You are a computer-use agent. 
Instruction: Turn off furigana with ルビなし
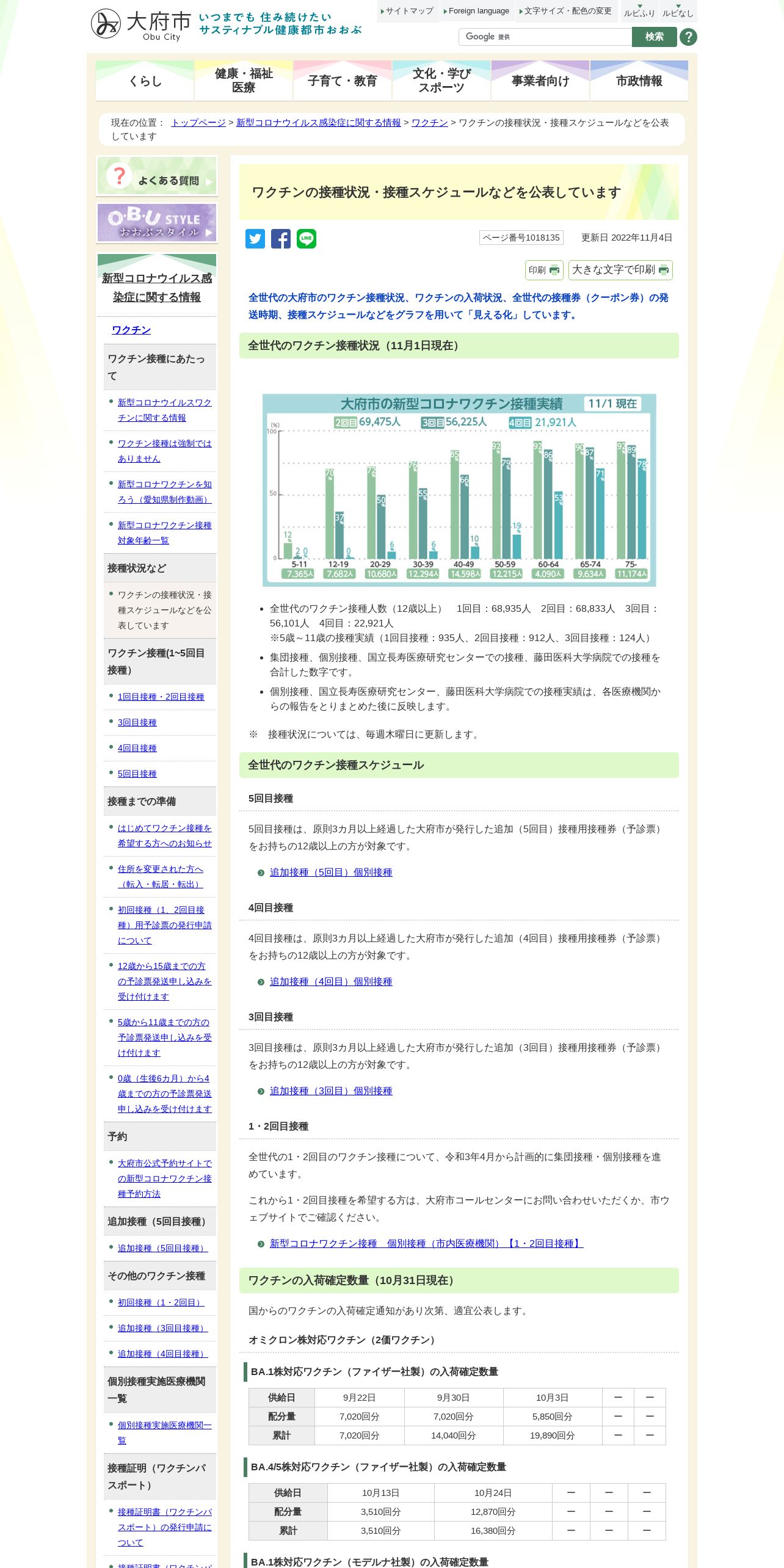(x=678, y=11)
